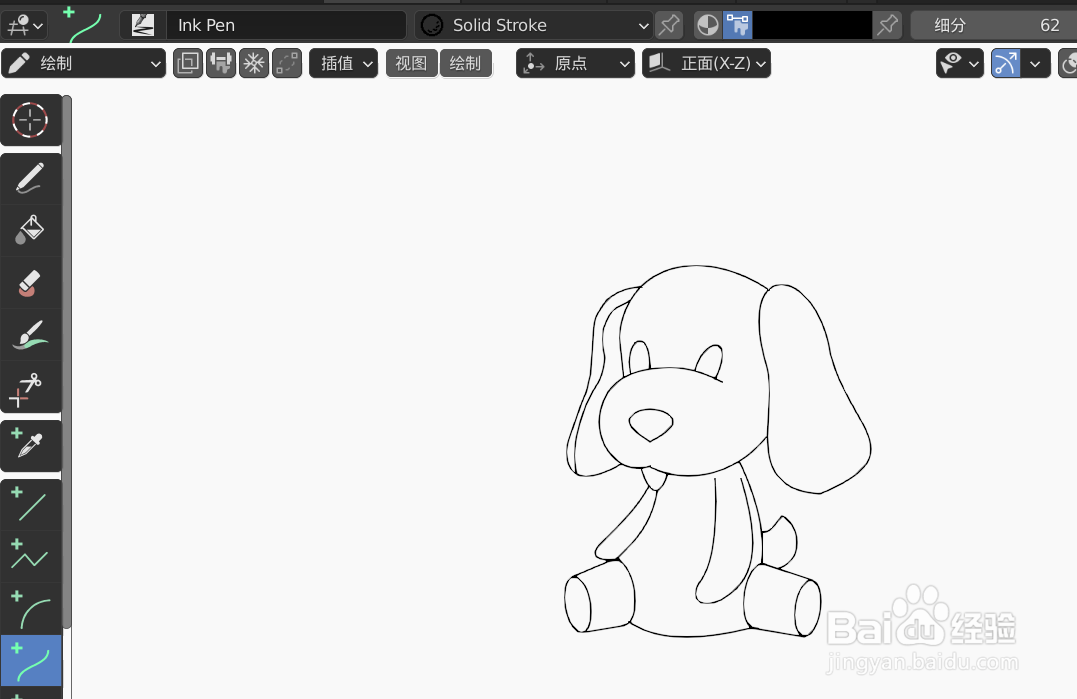
Task: Select Material color mode icon
Action: coord(707,25)
